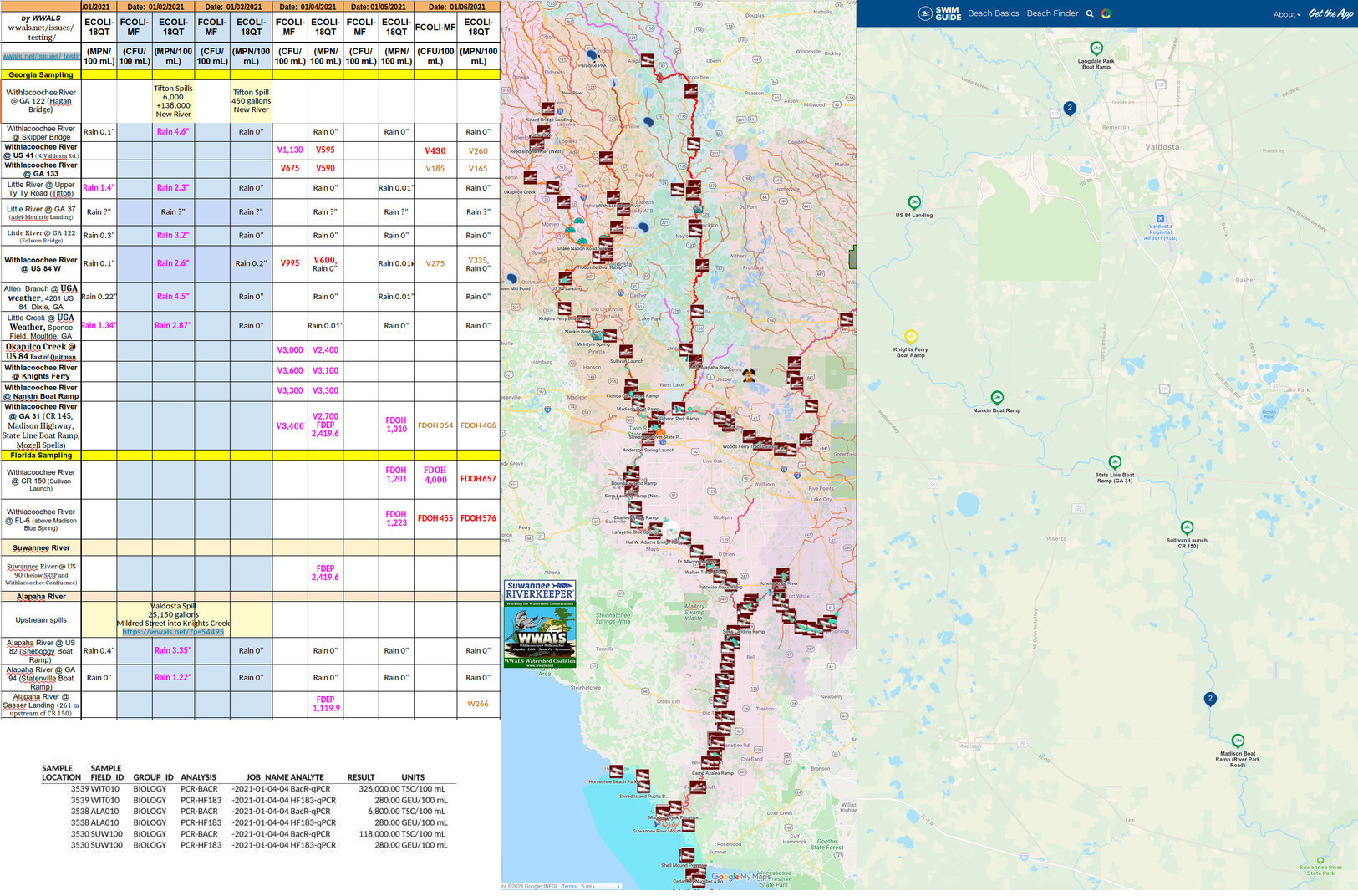Select the SAMPLE LOCATION column header
Image resolution: width=1358 pixels, height=896 pixels.
[61, 773]
